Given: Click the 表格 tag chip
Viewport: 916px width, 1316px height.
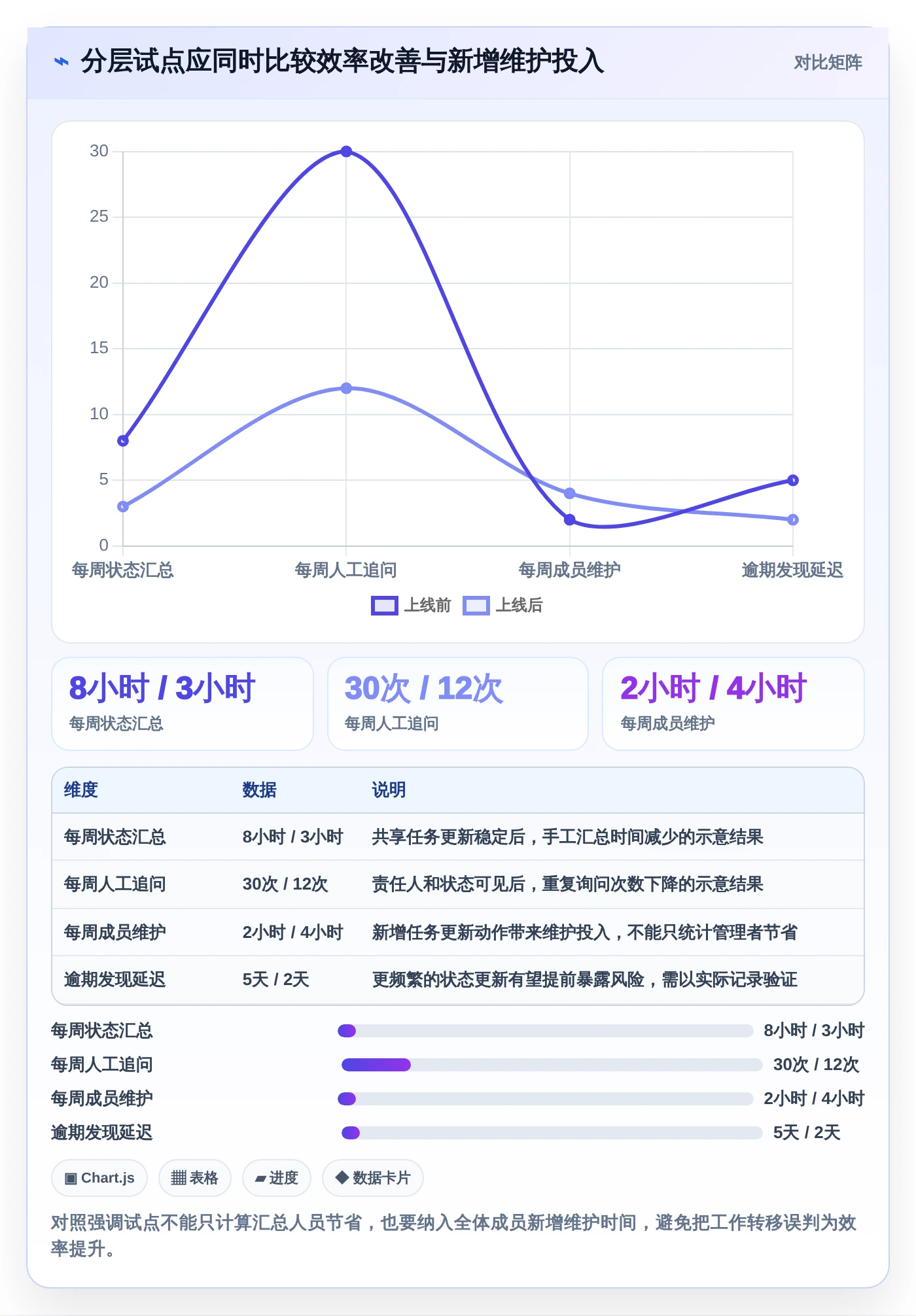Looking at the screenshot, I should [194, 1178].
